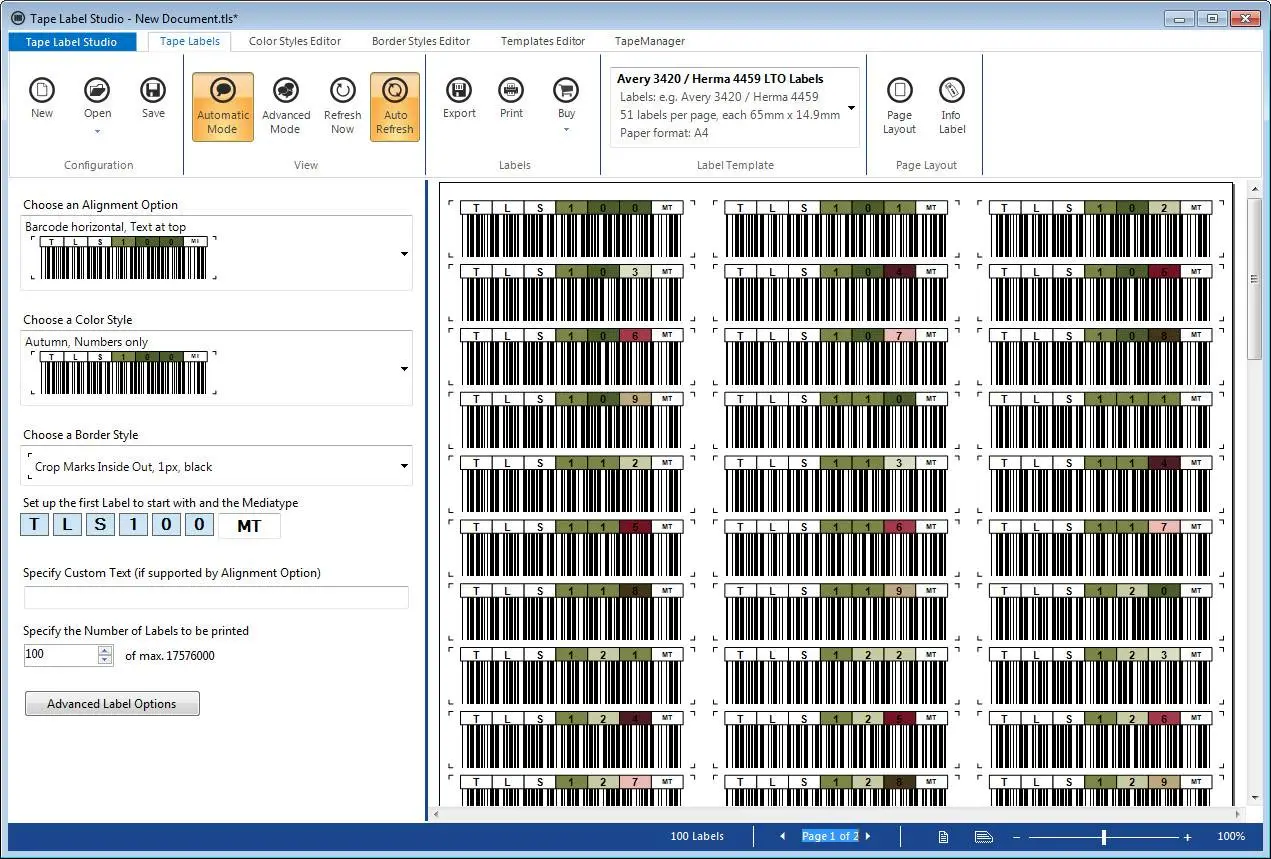Toggle Auto Refresh
The image size is (1271, 859).
point(395,107)
